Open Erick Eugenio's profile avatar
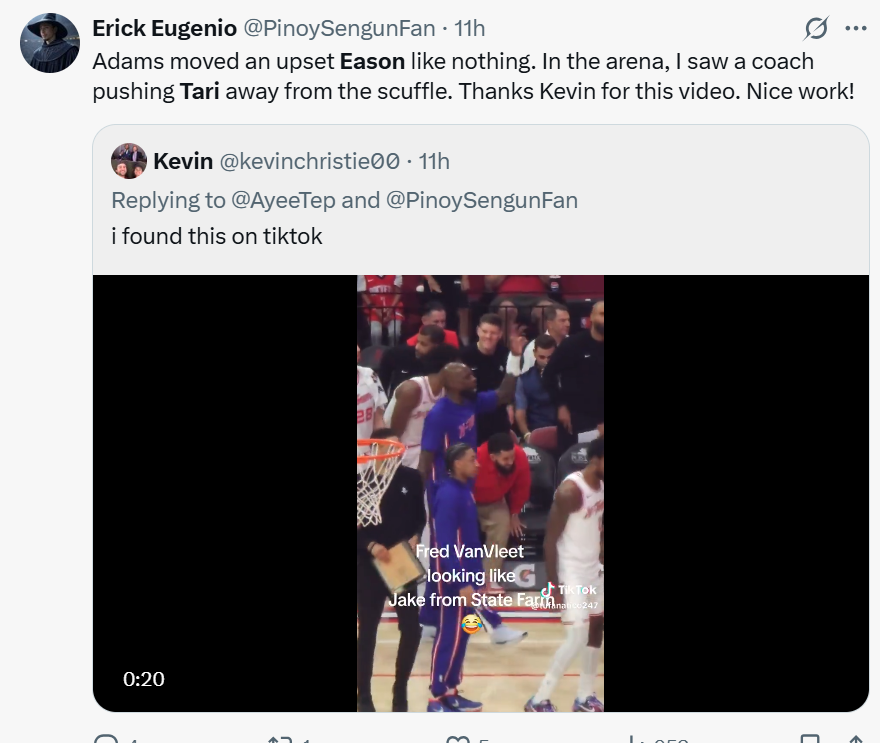880x743 pixels. pos(50,42)
